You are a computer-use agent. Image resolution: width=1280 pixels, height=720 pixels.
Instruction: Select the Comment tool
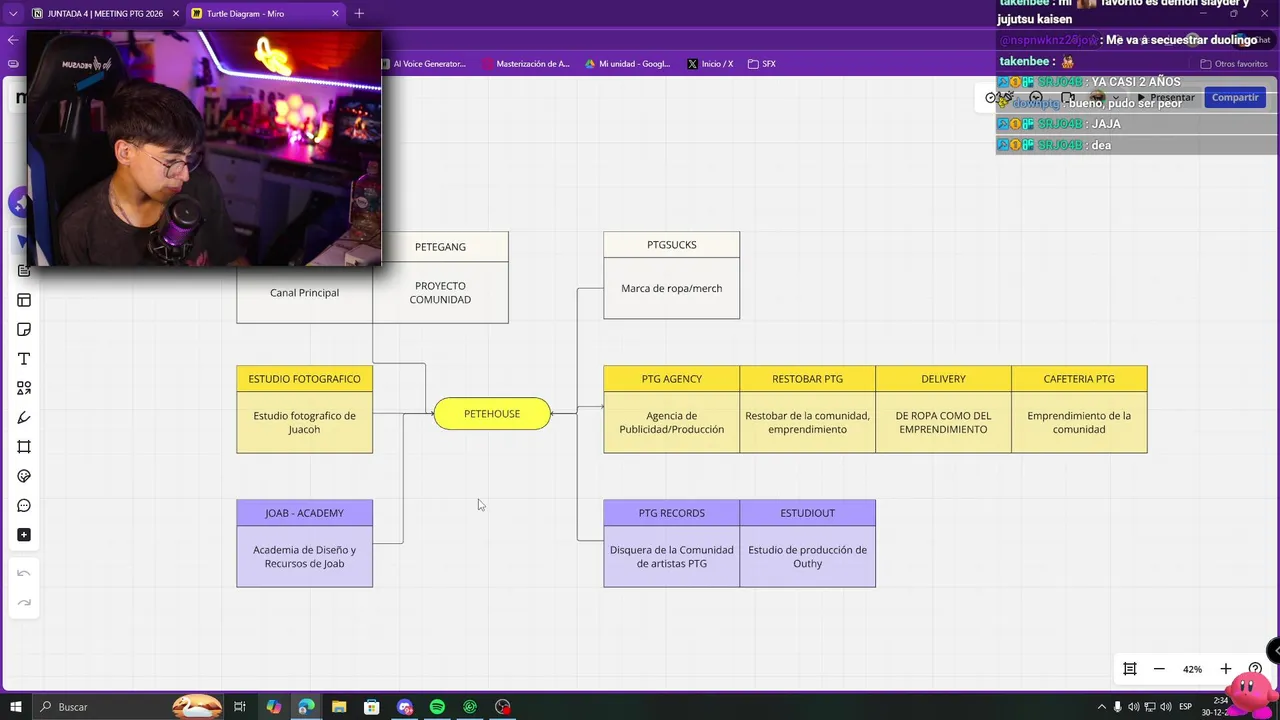coord(24,505)
